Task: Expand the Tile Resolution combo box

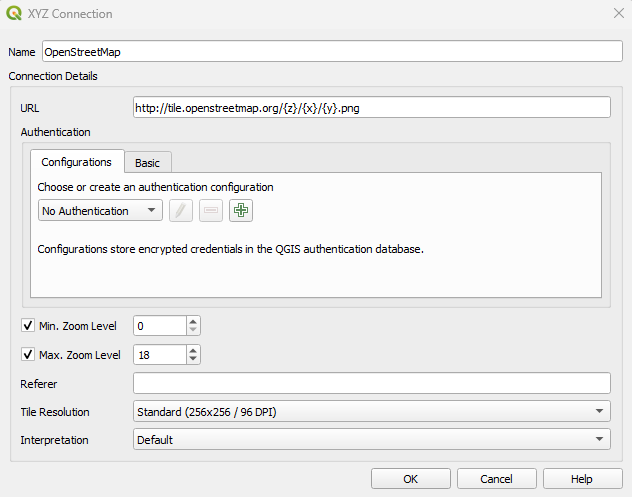Action: pos(372,412)
